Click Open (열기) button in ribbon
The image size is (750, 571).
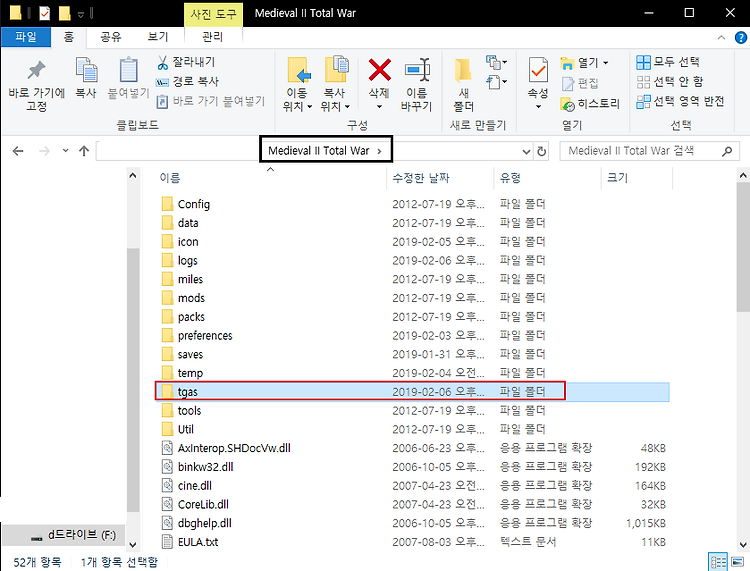(x=584, y=63)
